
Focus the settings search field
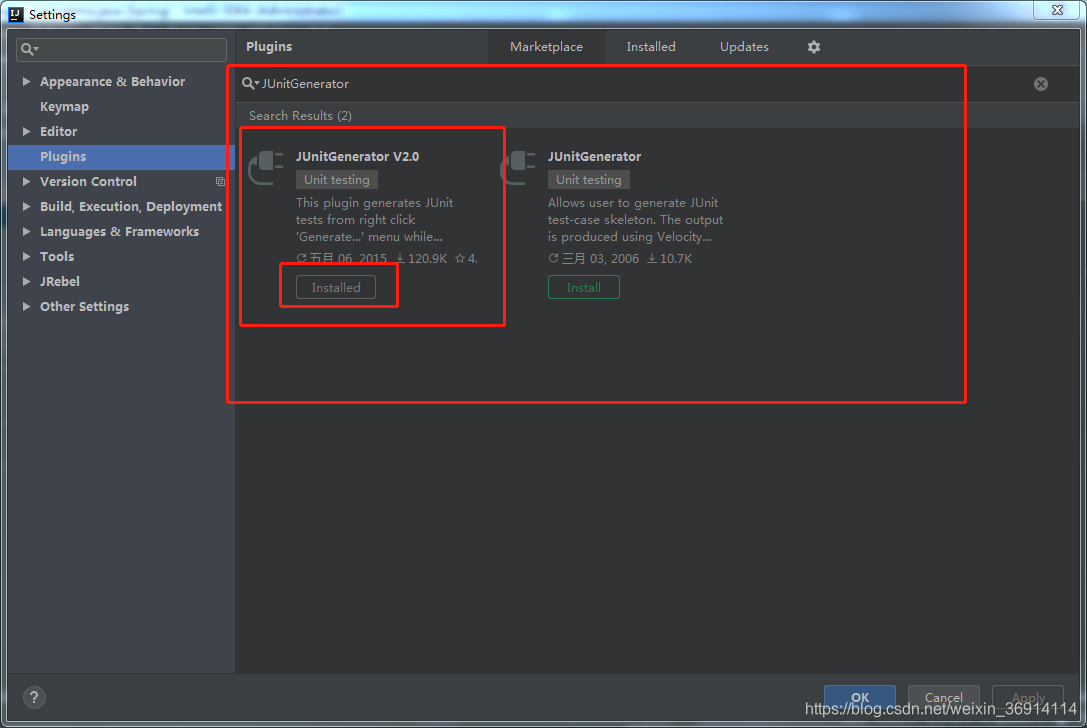(x=121, y=49)
